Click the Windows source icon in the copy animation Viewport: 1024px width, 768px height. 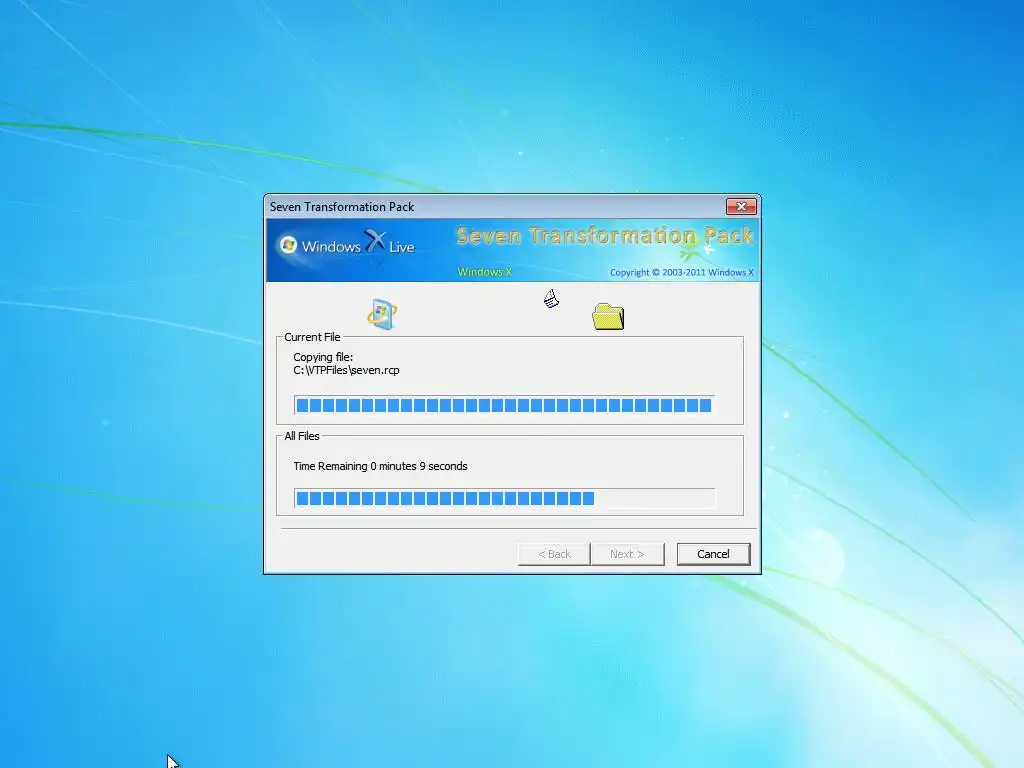pyautogui.click(x=382, y=313)
